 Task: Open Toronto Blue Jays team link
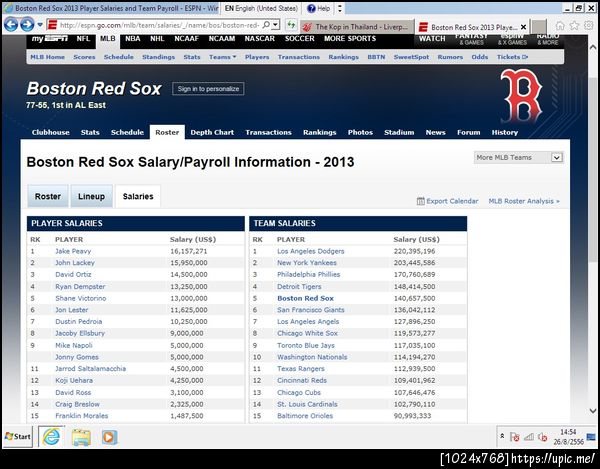(306, 345)
